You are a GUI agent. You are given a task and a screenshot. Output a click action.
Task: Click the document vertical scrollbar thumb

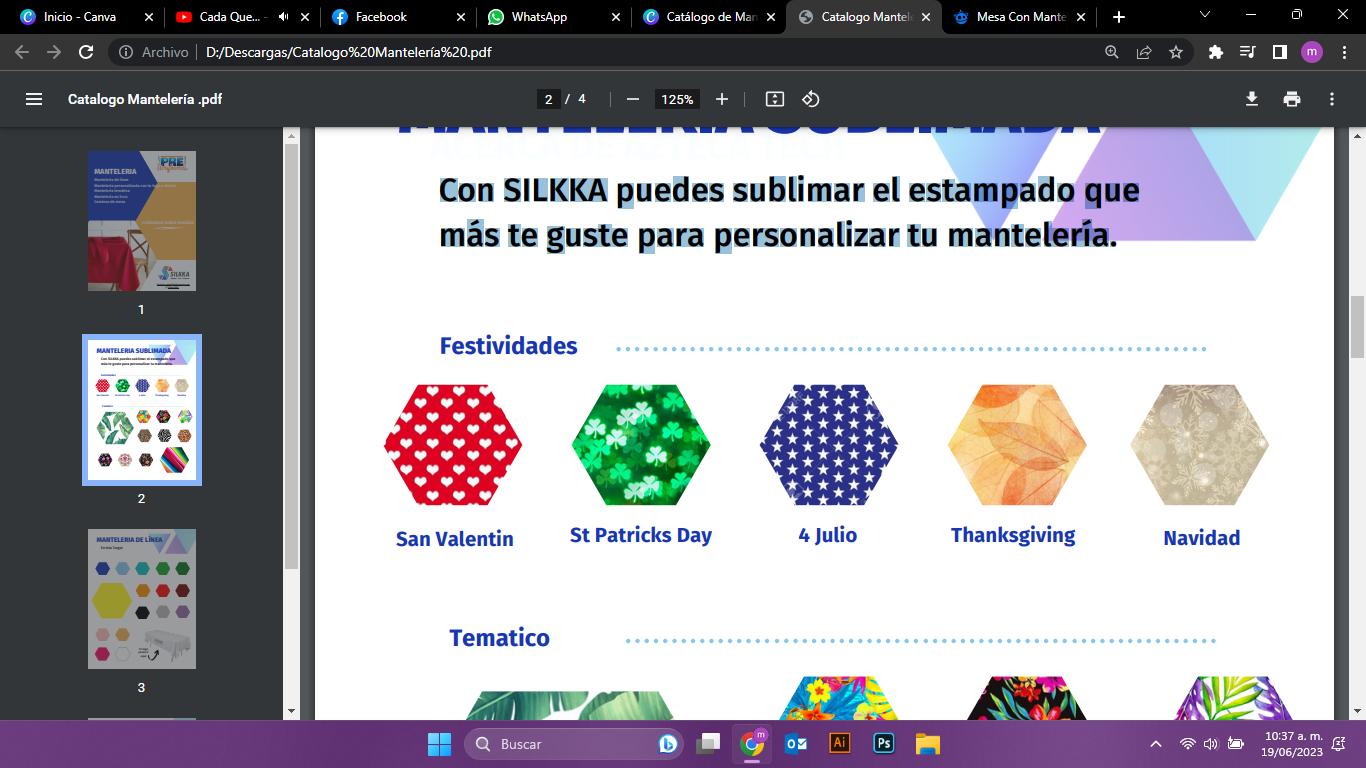tap(1357, 327)
